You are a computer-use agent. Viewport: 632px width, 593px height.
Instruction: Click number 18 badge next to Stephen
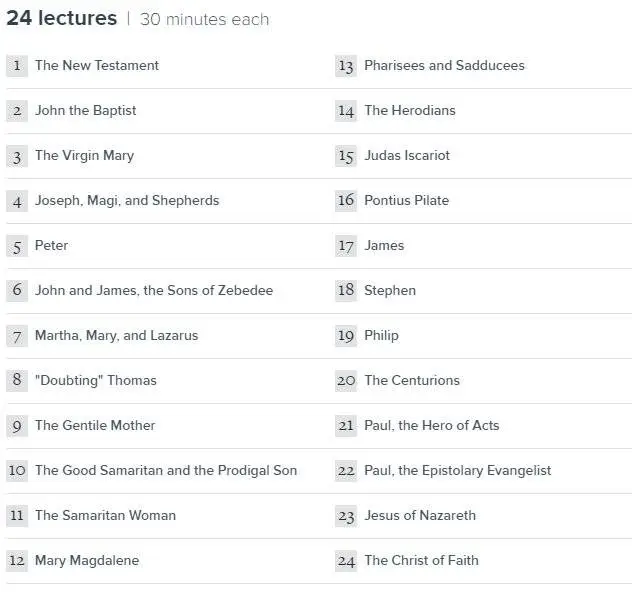point(346,291)
